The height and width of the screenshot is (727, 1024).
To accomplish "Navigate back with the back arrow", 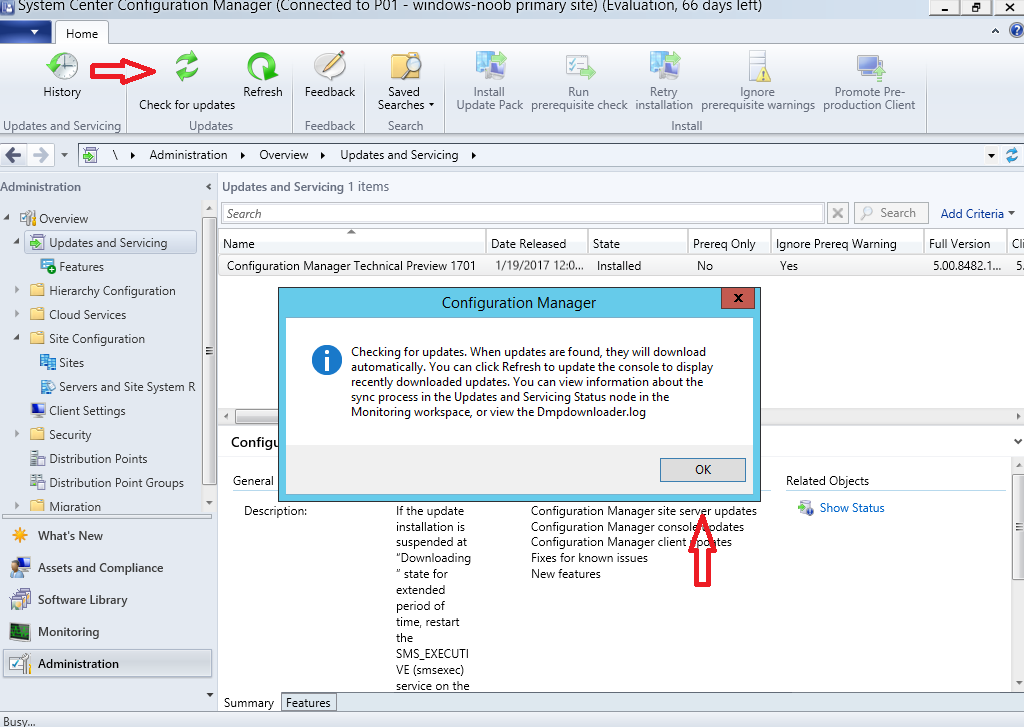I will [x=13, y=155].
